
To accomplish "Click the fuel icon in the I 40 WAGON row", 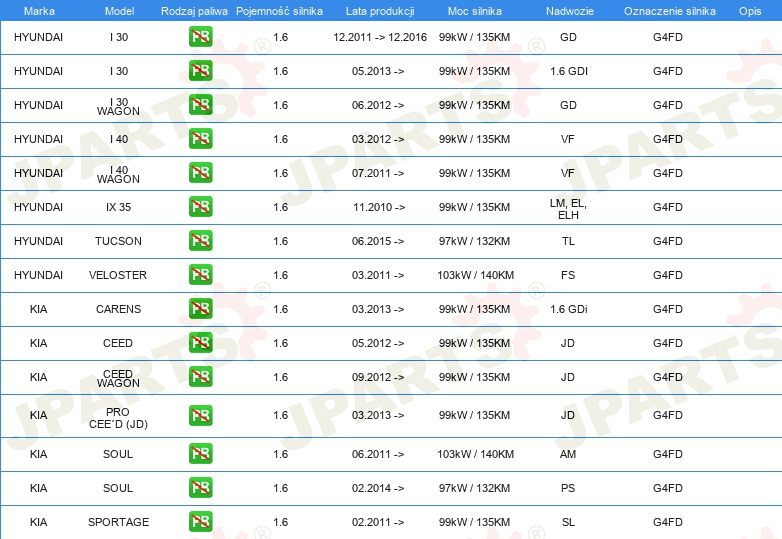I will (200, 173).
